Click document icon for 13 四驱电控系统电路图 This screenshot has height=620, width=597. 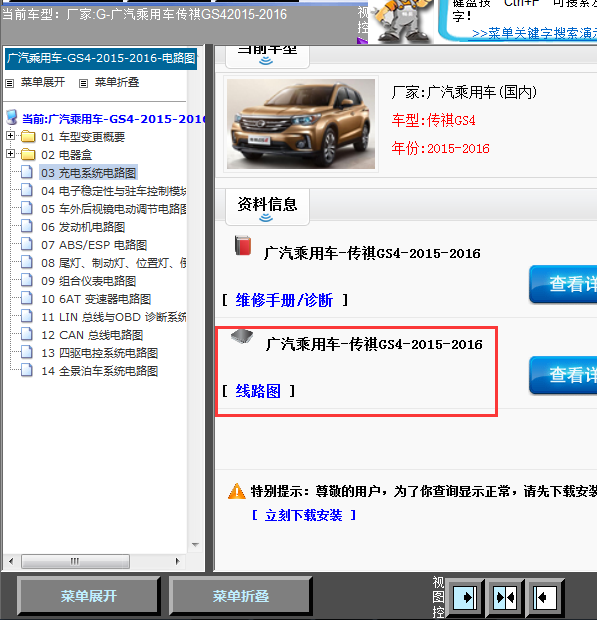click(27, 352)
